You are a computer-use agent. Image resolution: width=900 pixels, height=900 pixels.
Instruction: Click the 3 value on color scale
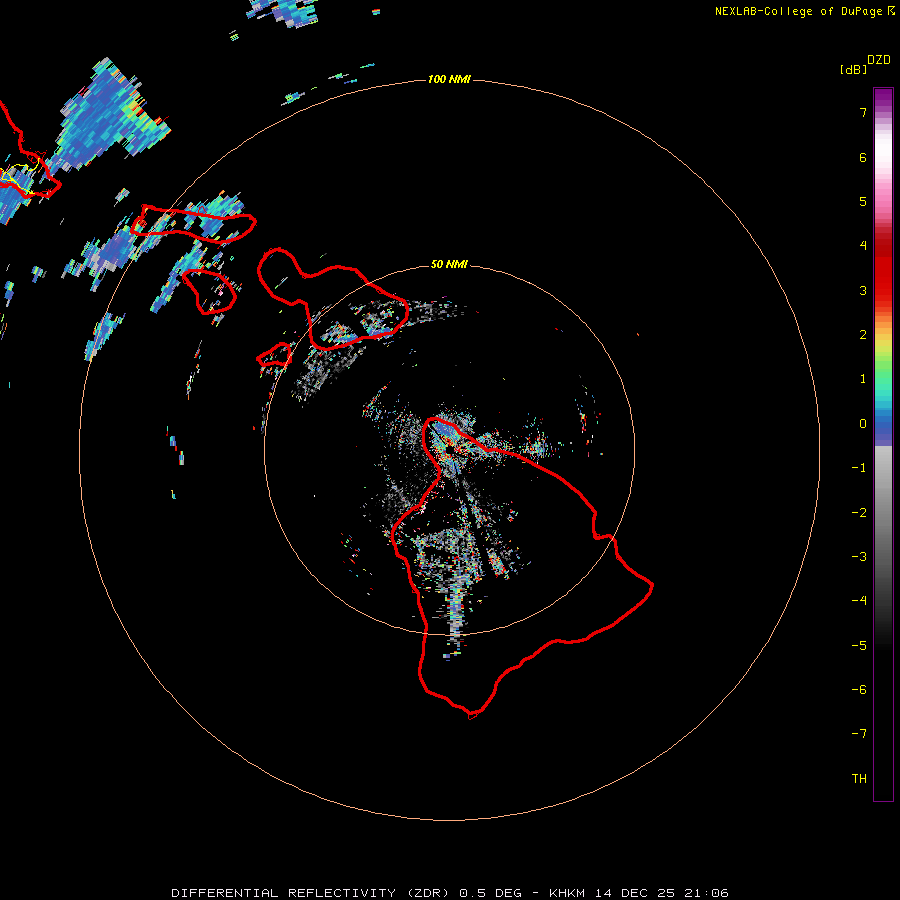pos(863,290)
